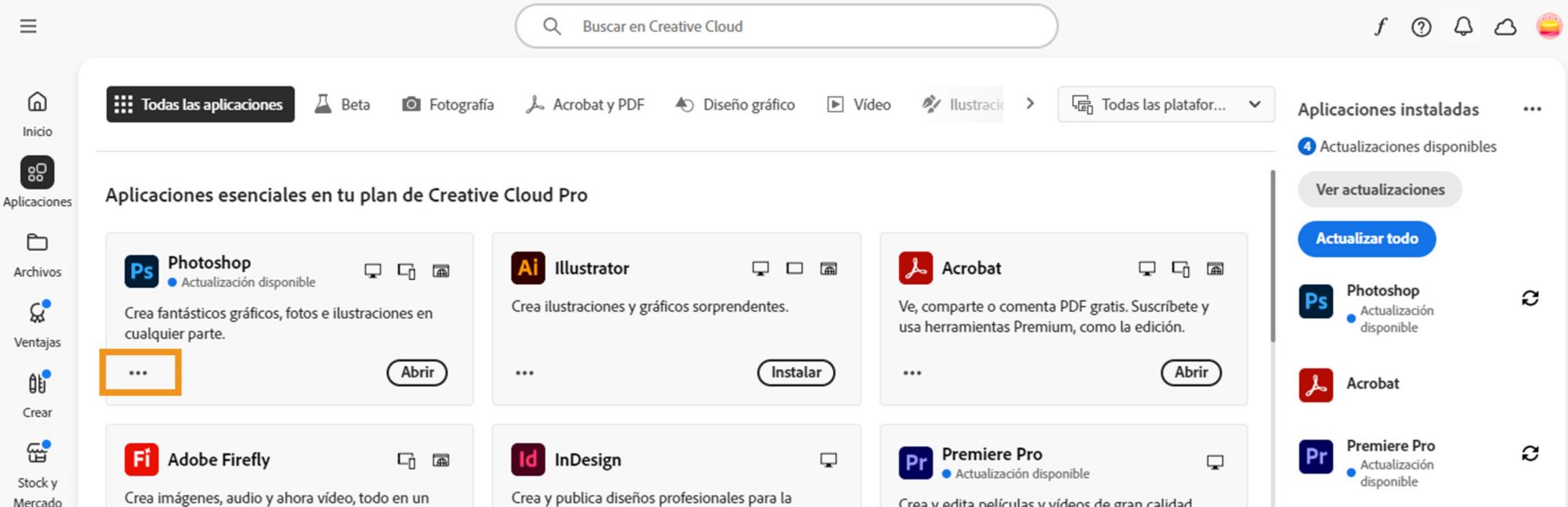Image resolution: width=1568 pixels, height=507 pixels.
Task: Click the Adobe Firefly Fi icon
Action: coord(141,459)
